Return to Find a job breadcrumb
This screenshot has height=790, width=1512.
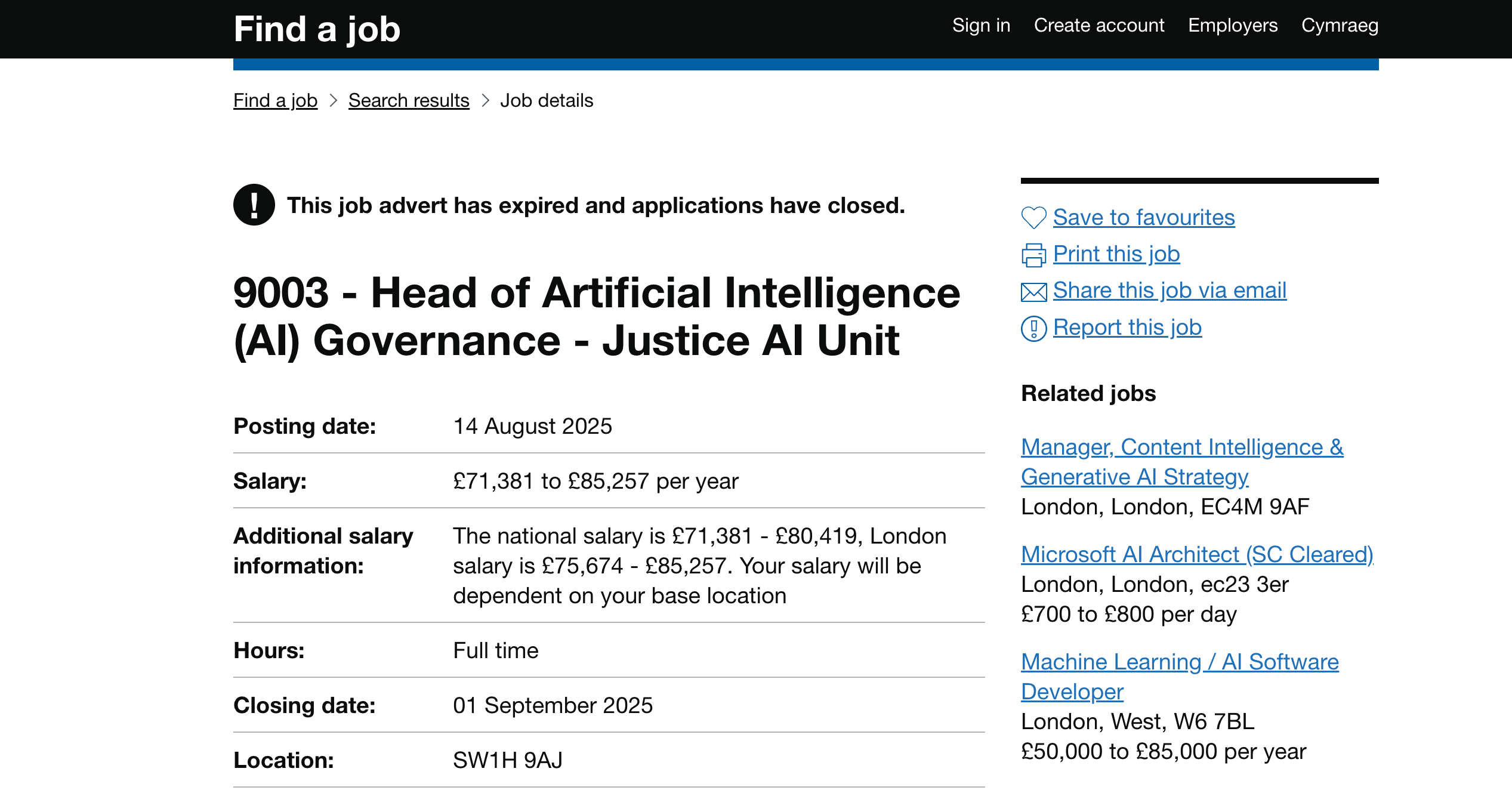pos(275,100)
